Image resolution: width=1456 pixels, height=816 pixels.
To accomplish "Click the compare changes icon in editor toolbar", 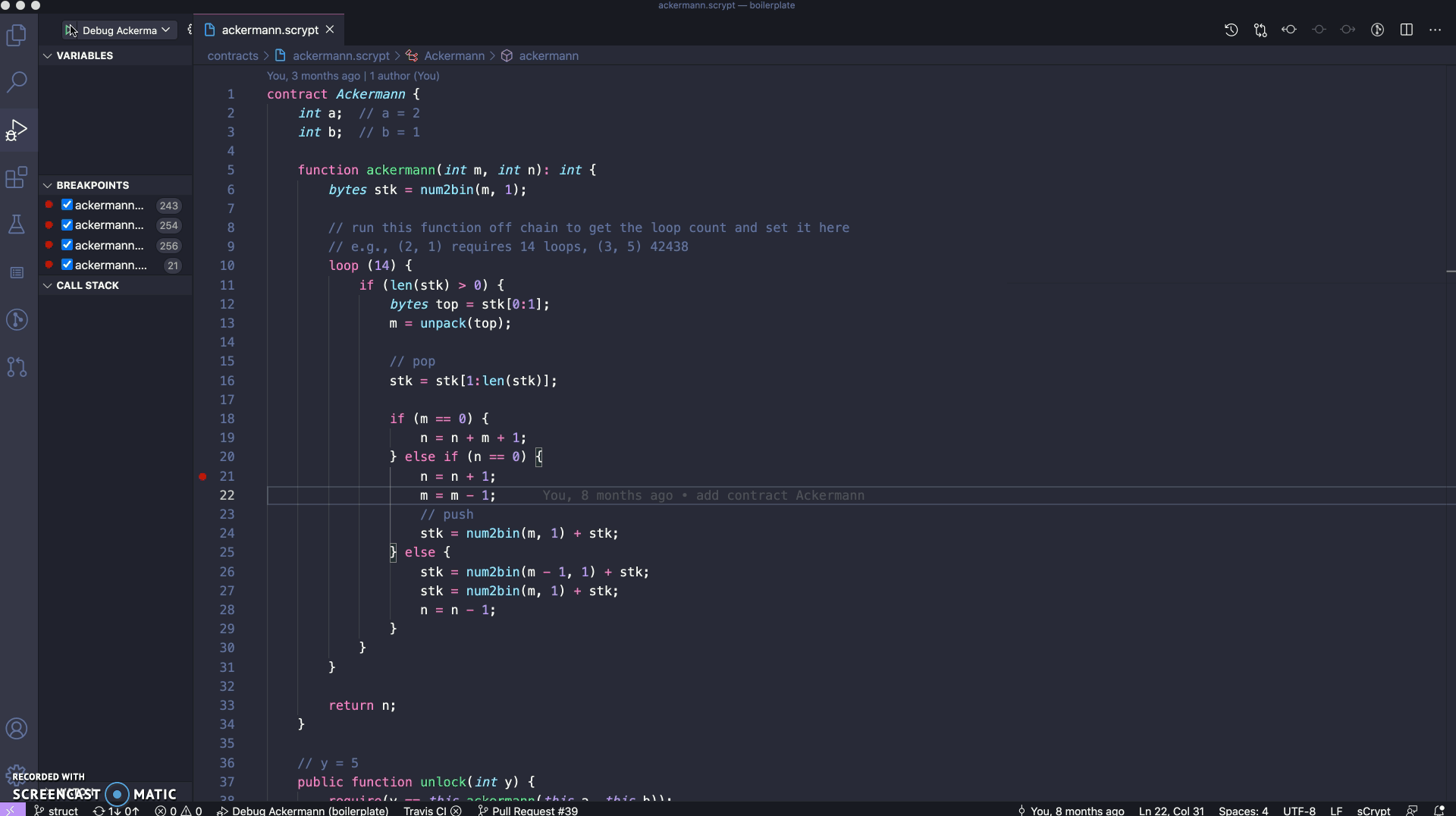I will coord(1260,30).
